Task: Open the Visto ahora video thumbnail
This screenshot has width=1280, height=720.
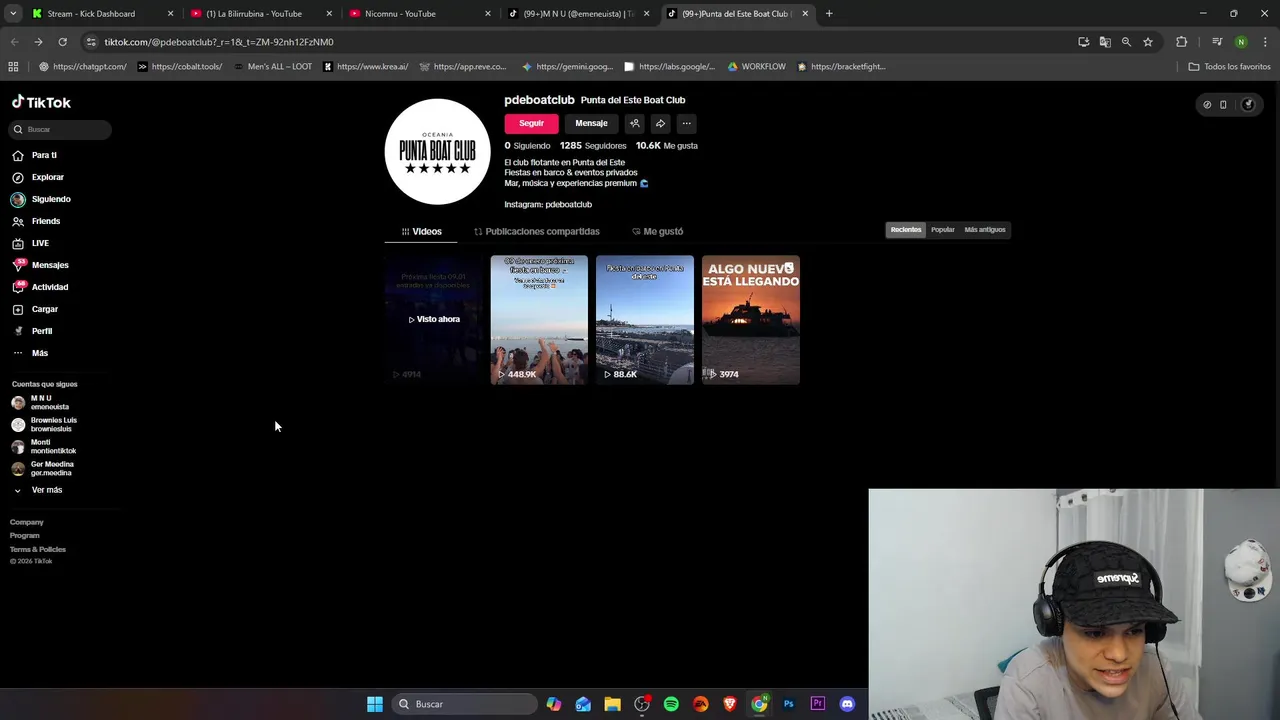Action: pyautogui.click(x=433, y=320)
